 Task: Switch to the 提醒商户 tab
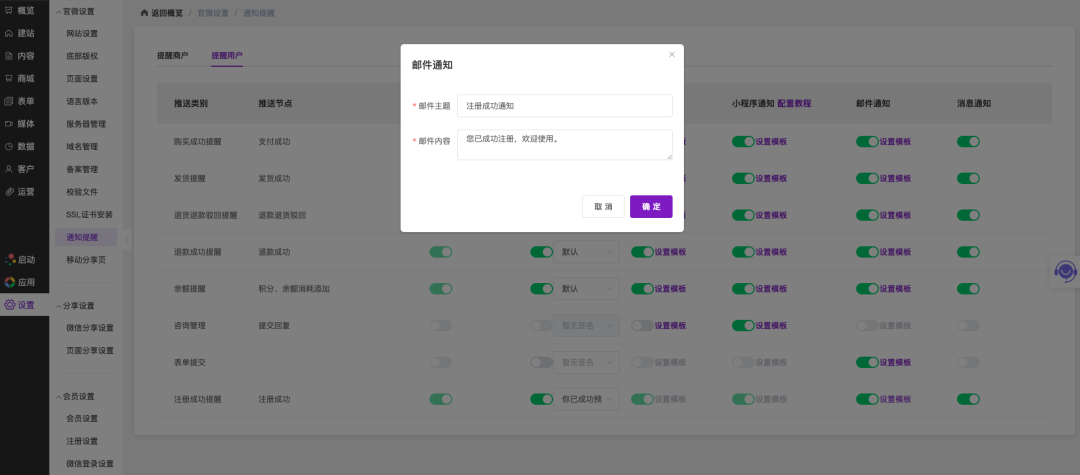(173, 55)
